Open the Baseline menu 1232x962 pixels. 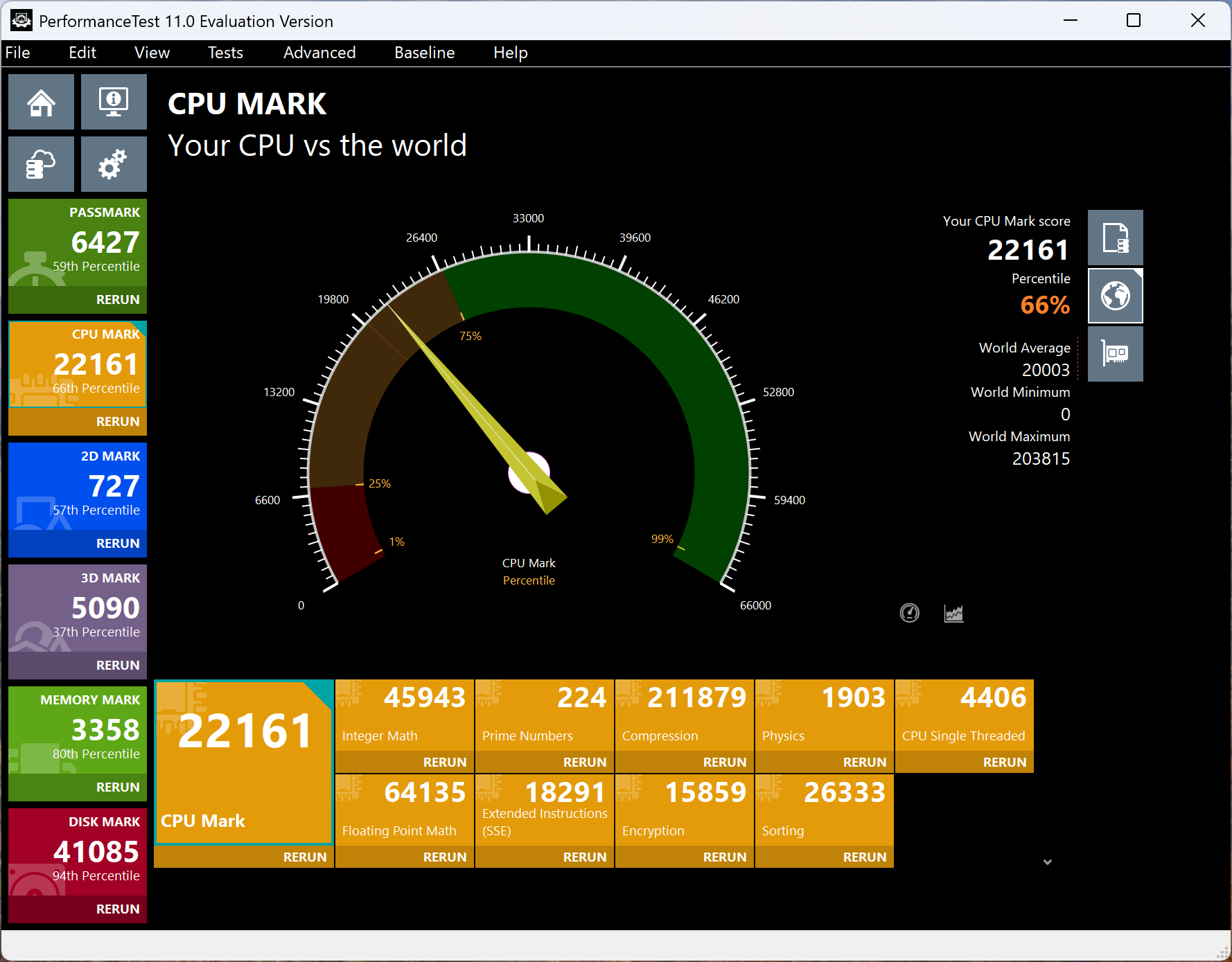pyautogui.click(x=424, y=53)
